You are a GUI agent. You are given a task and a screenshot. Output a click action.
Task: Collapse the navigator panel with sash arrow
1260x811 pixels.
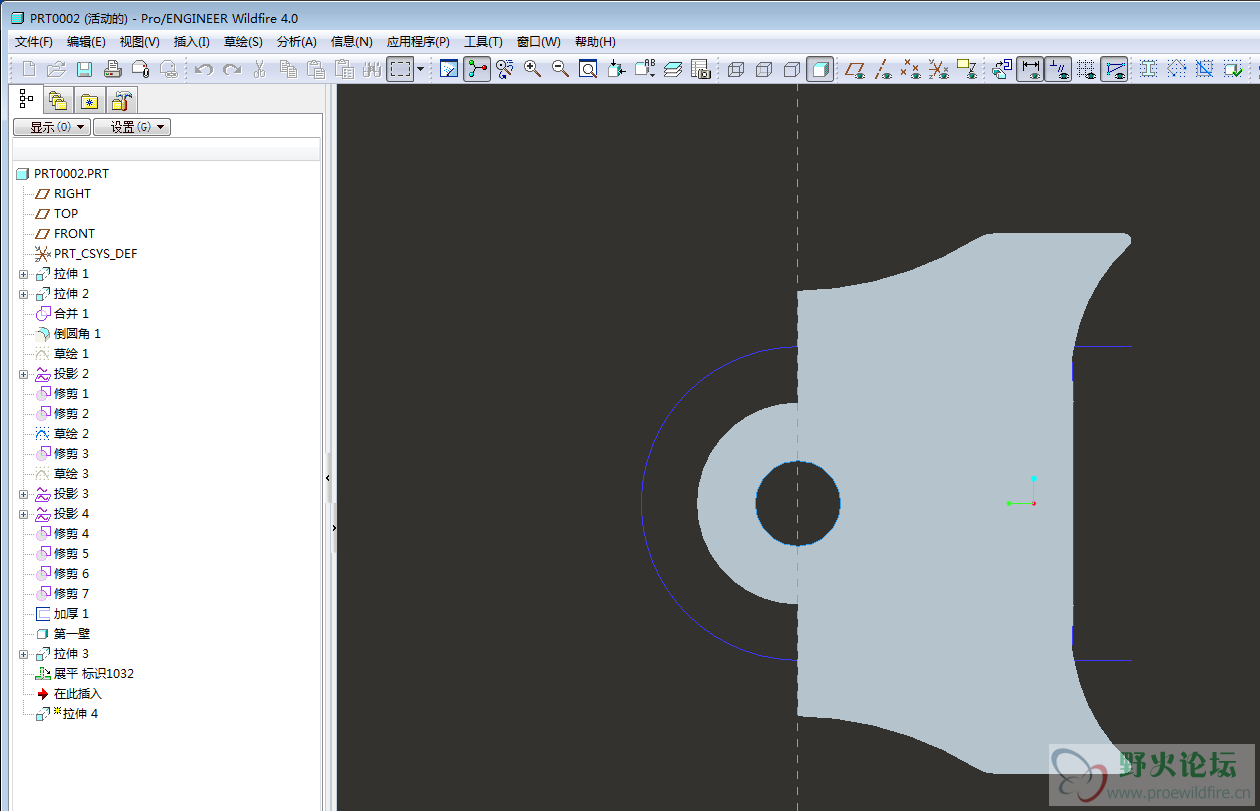(328, 480)
